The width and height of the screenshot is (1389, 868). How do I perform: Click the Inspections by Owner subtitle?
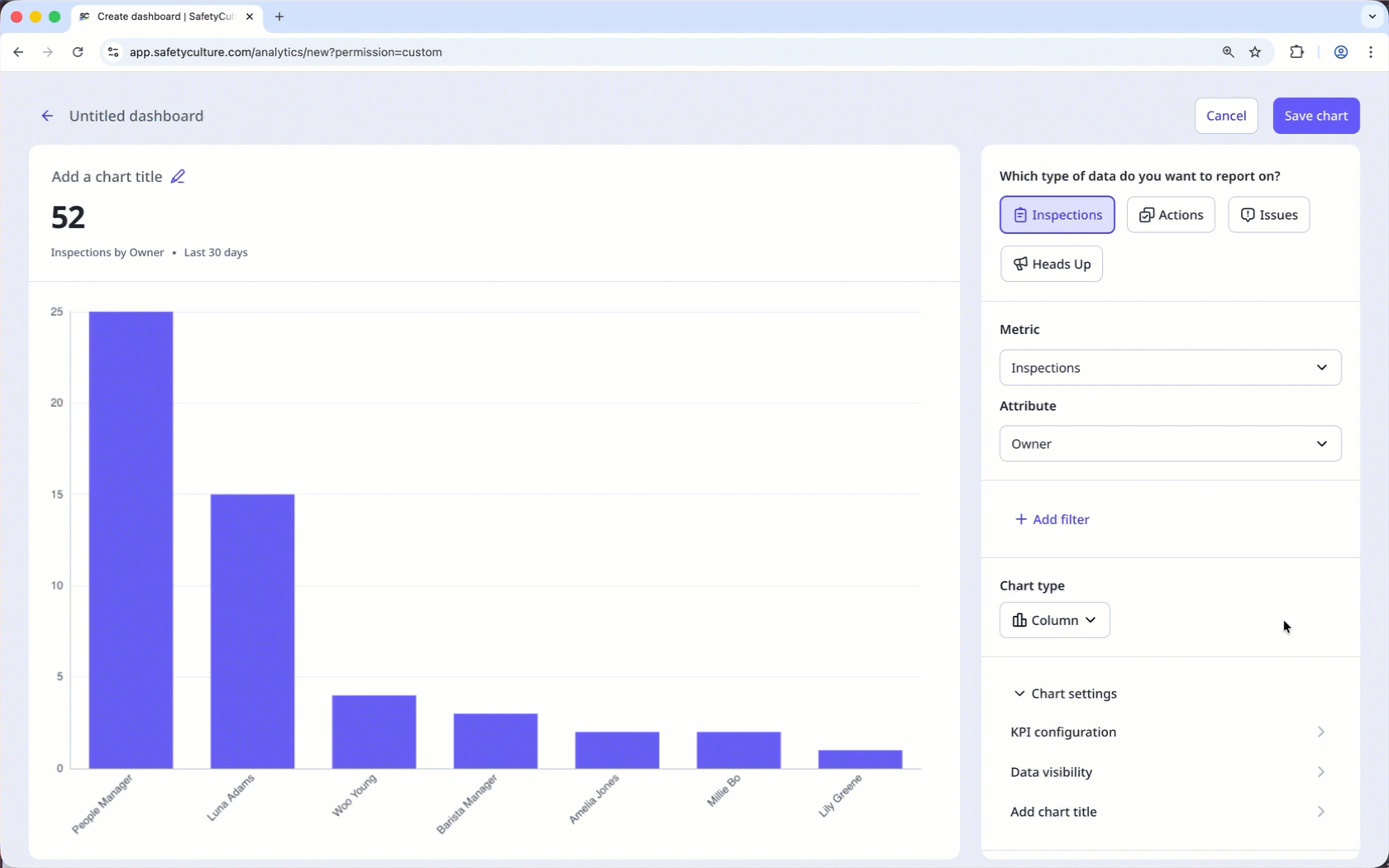click(x=107, y=253)
